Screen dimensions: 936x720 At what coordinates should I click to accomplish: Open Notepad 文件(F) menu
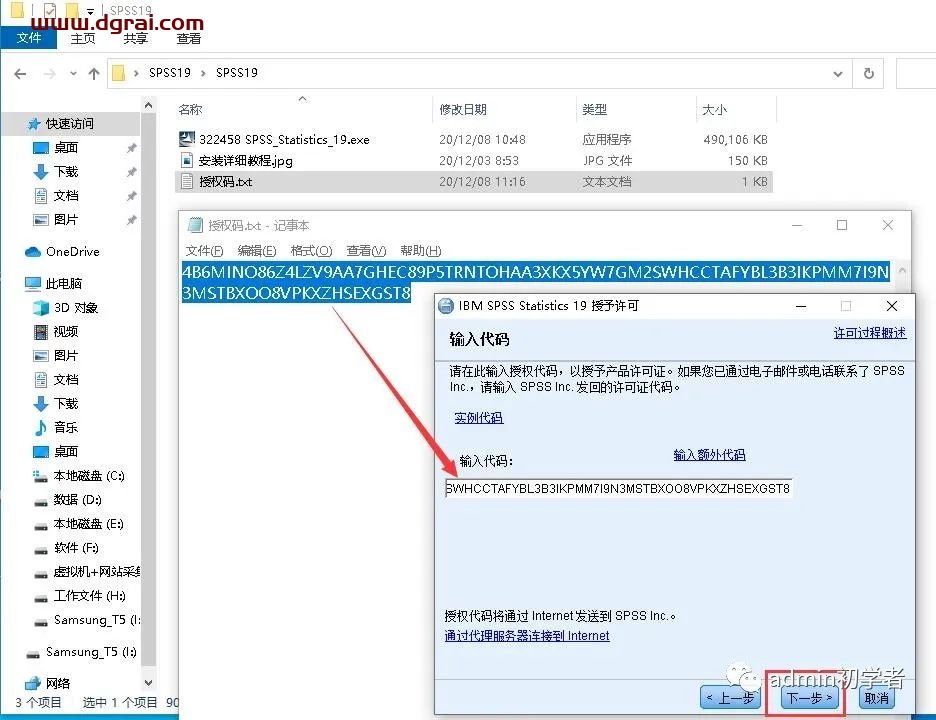click(204, 251)
